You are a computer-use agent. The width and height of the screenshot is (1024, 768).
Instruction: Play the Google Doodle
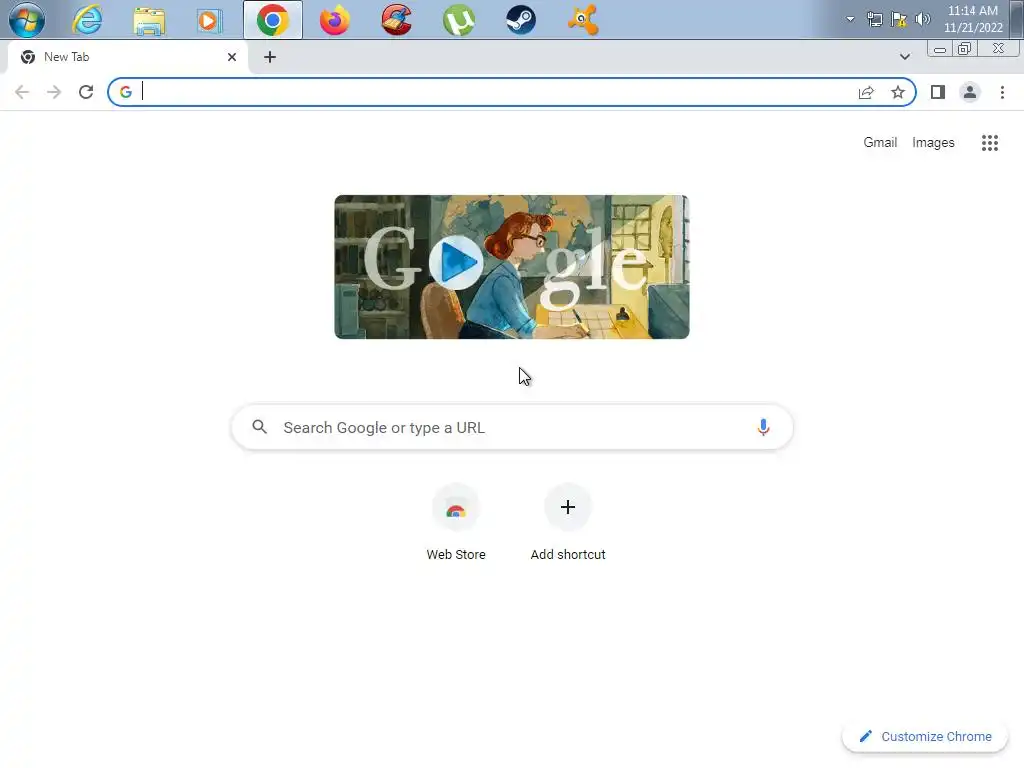tap(456, 263)
